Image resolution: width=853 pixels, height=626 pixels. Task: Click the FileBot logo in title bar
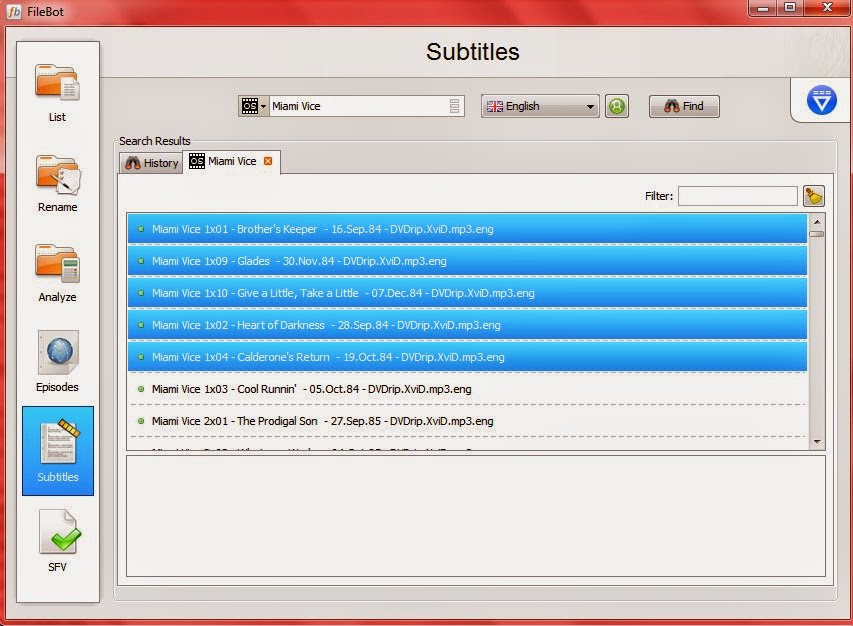(x=14, y=11)
